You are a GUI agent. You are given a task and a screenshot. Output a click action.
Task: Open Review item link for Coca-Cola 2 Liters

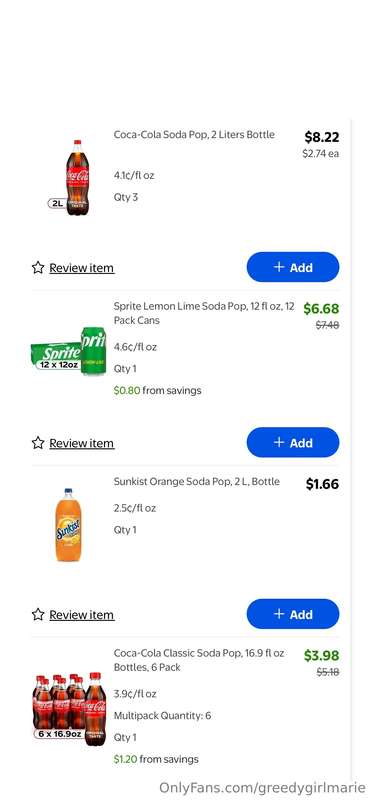(82, 268)
